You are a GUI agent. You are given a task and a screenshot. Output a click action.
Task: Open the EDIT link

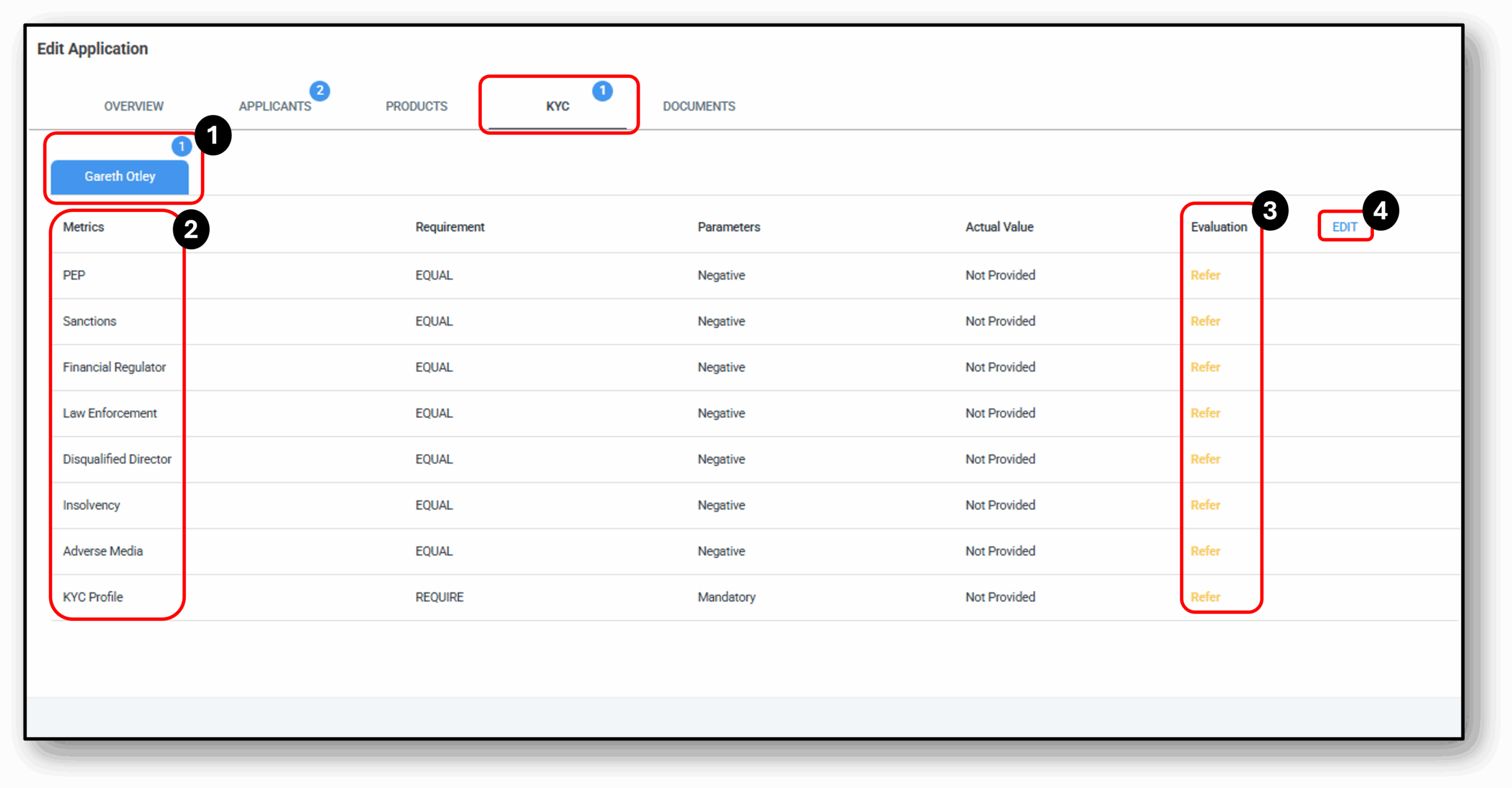[x=1345, y=226]
